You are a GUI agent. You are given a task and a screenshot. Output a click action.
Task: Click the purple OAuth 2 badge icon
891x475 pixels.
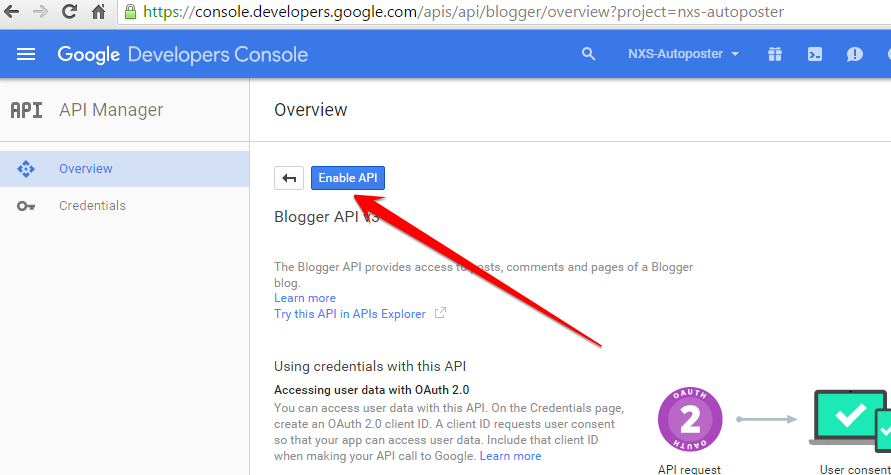coord(690,420)
